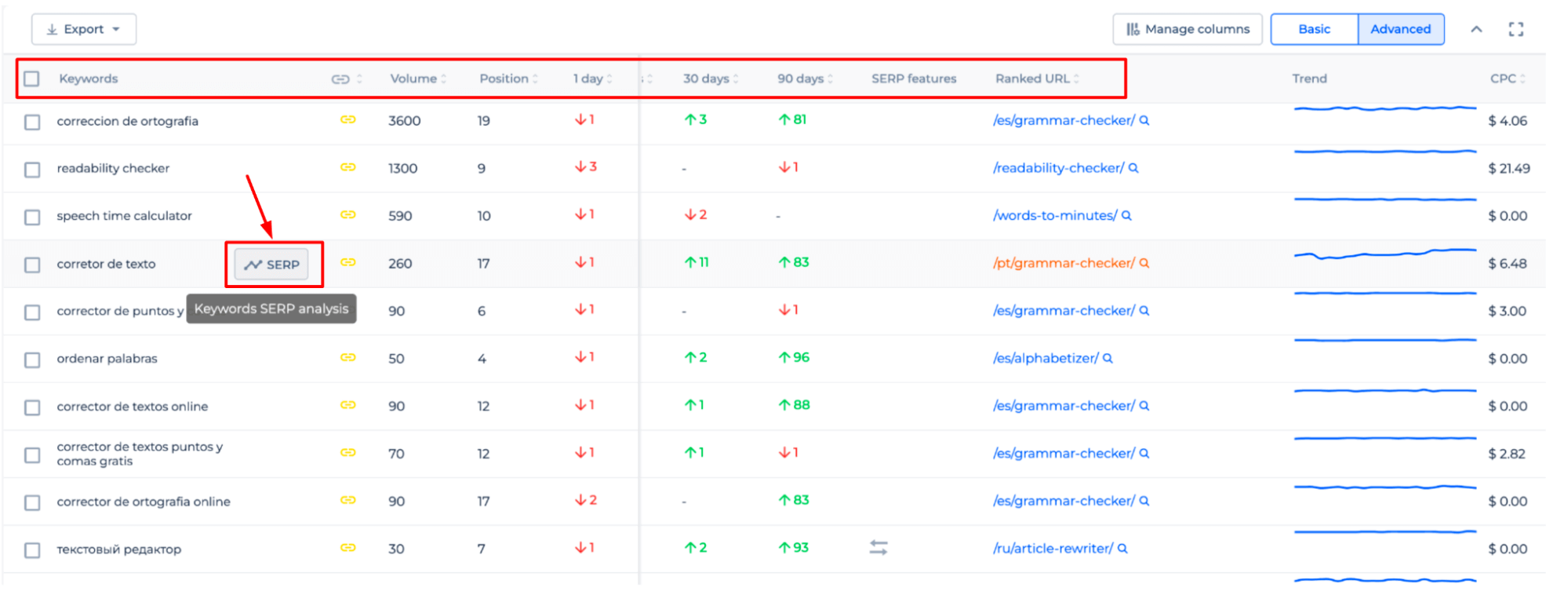The height and width of the screenshot is (595, 1568).
Task: Click link icon for 'speech time calculator'
Action: click(x=347, y=214)
